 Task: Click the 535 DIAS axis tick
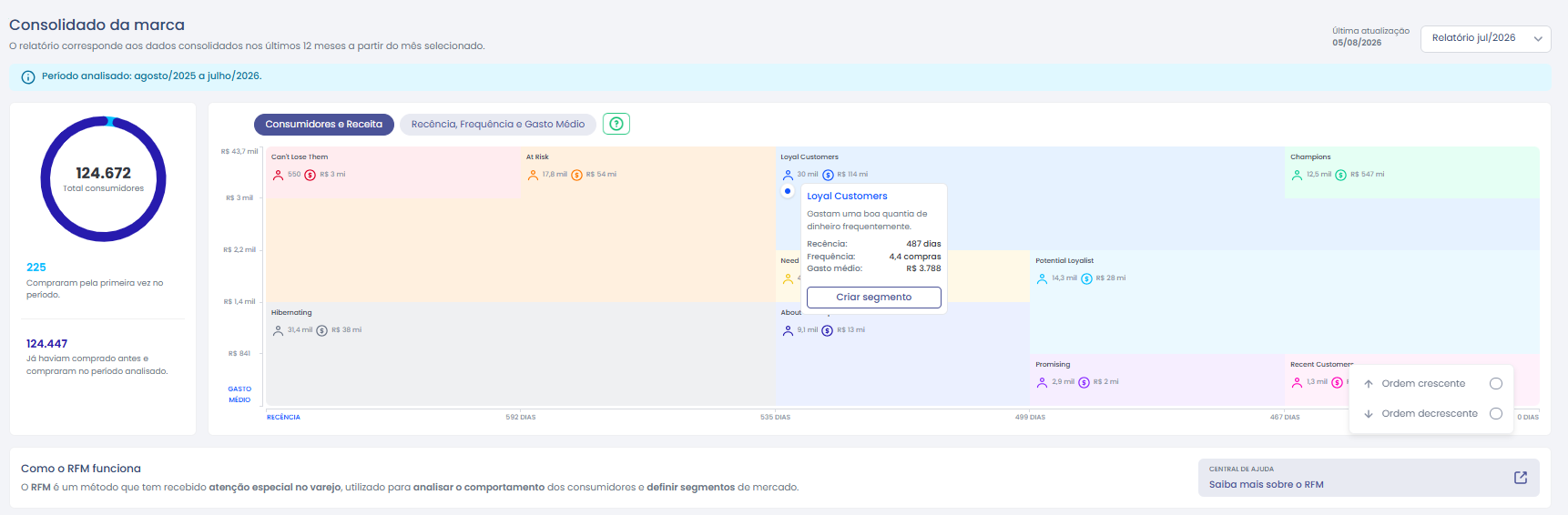tap(776, 418)
